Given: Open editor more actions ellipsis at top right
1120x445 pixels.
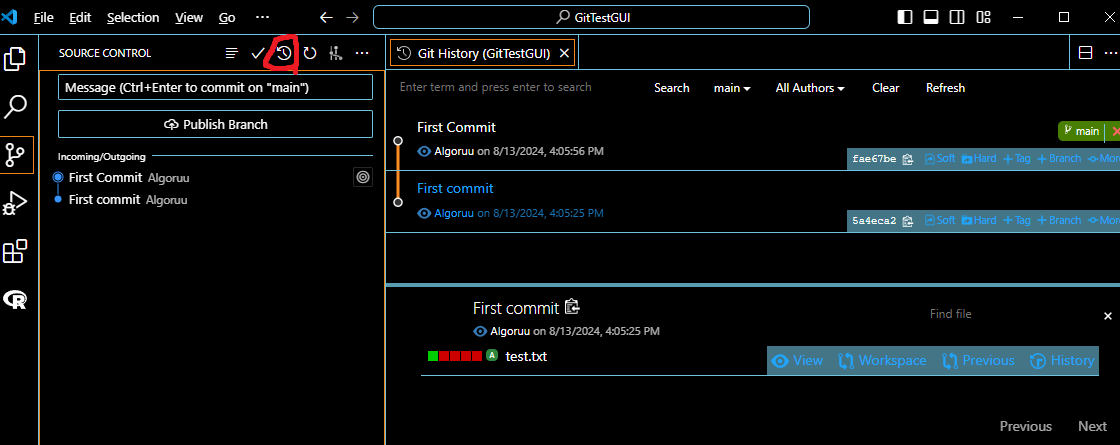Looking at the screenshot, I should (x=1111, y=53).
